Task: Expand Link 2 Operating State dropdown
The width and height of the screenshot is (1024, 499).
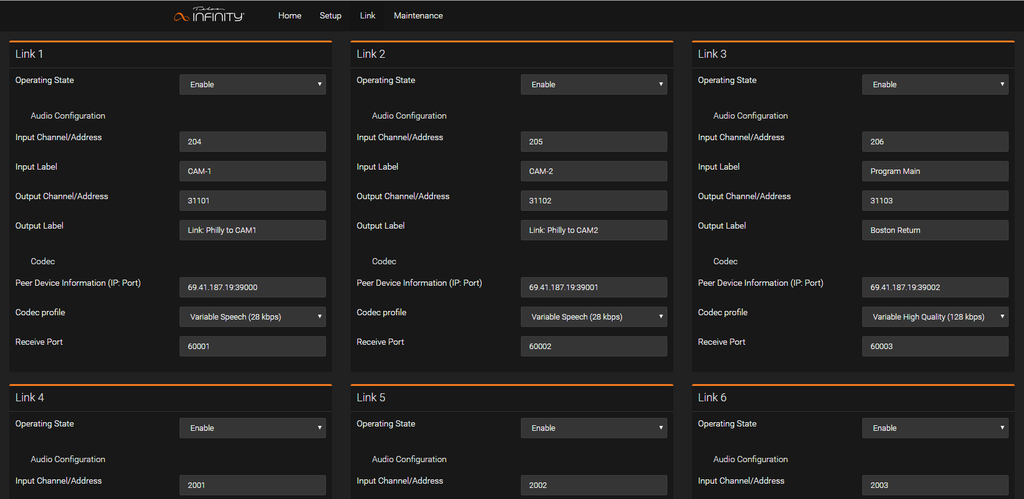Action: (594, 84)
